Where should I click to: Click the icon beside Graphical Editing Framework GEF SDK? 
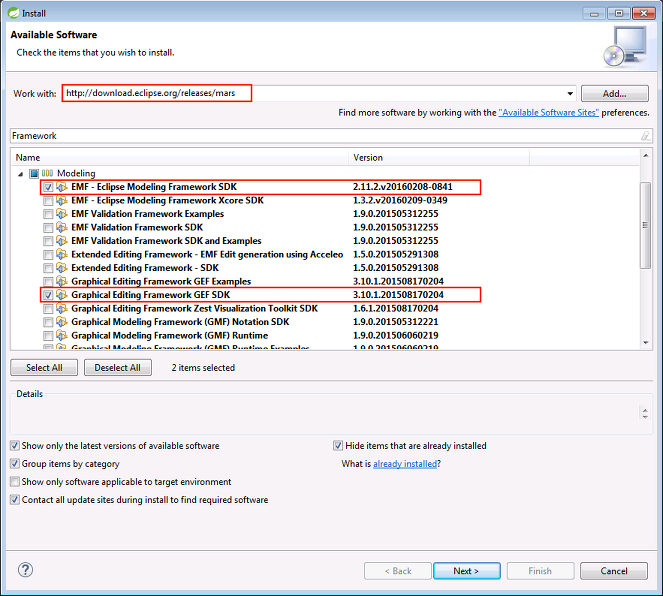tap(62, 295)
